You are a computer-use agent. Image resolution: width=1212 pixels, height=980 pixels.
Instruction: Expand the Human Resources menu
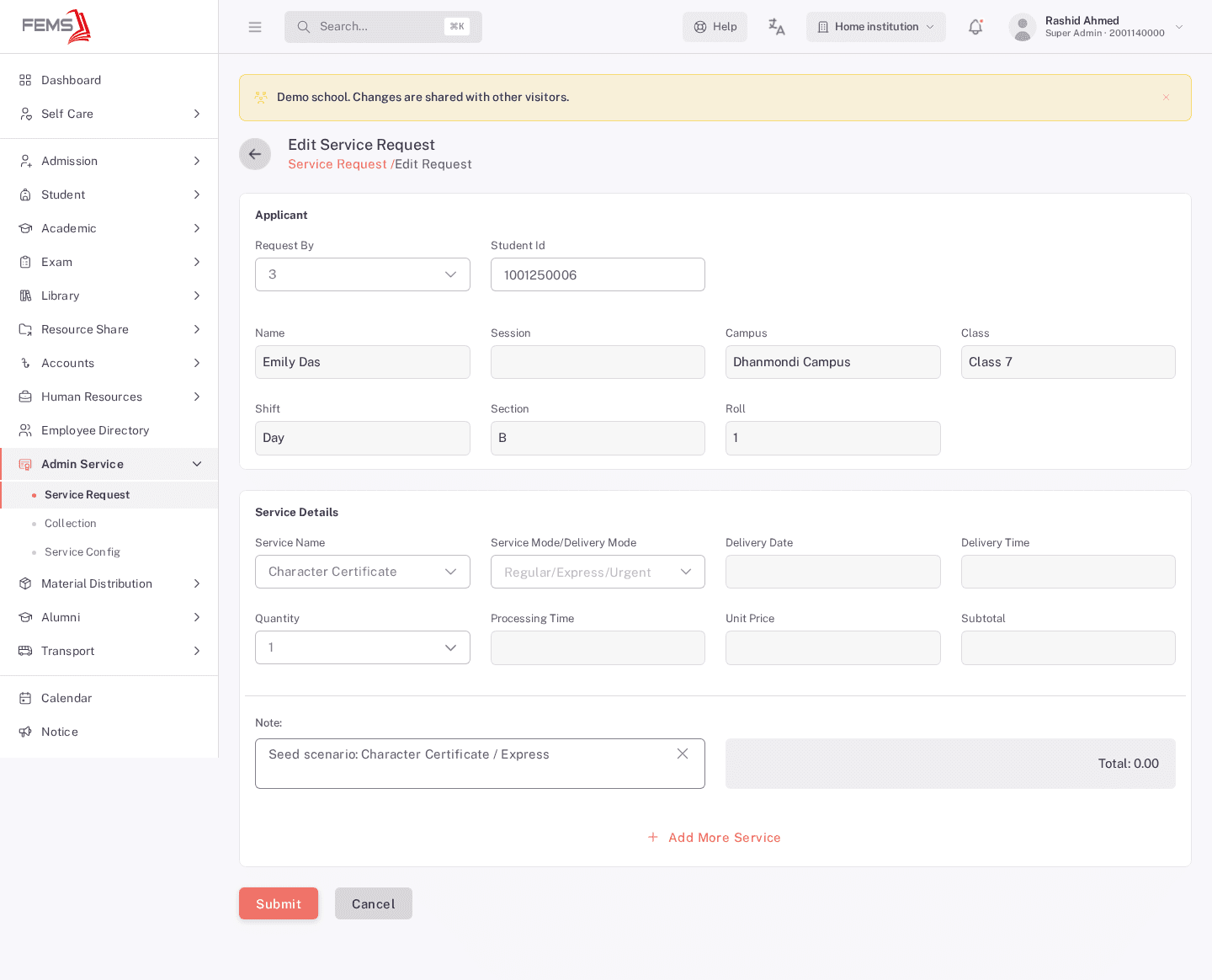[x=109, y=397]
